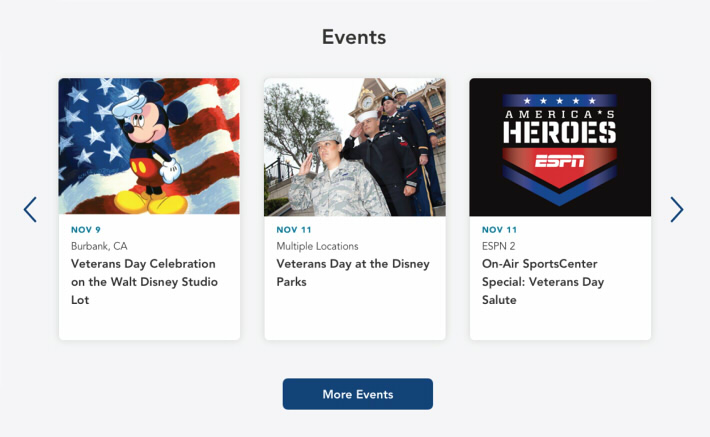The image size is (710, 437).
Task: Select the NOV 9 date label
Action: (x=86, y=230)
